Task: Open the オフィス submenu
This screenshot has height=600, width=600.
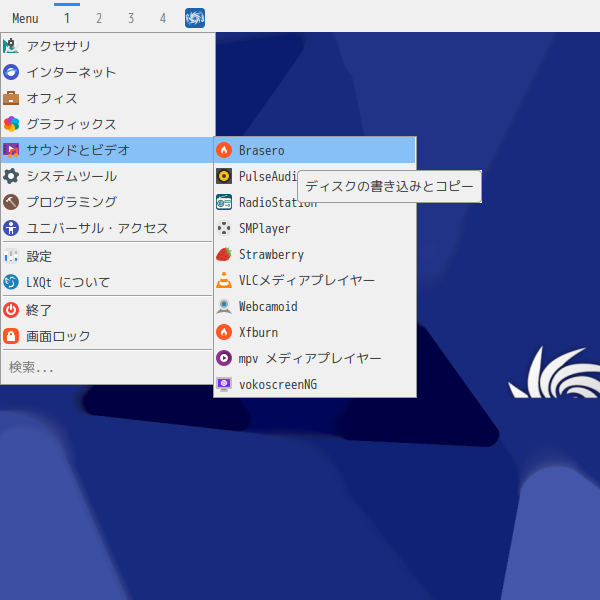Action: pyautogui.click(x=107, y=98)
